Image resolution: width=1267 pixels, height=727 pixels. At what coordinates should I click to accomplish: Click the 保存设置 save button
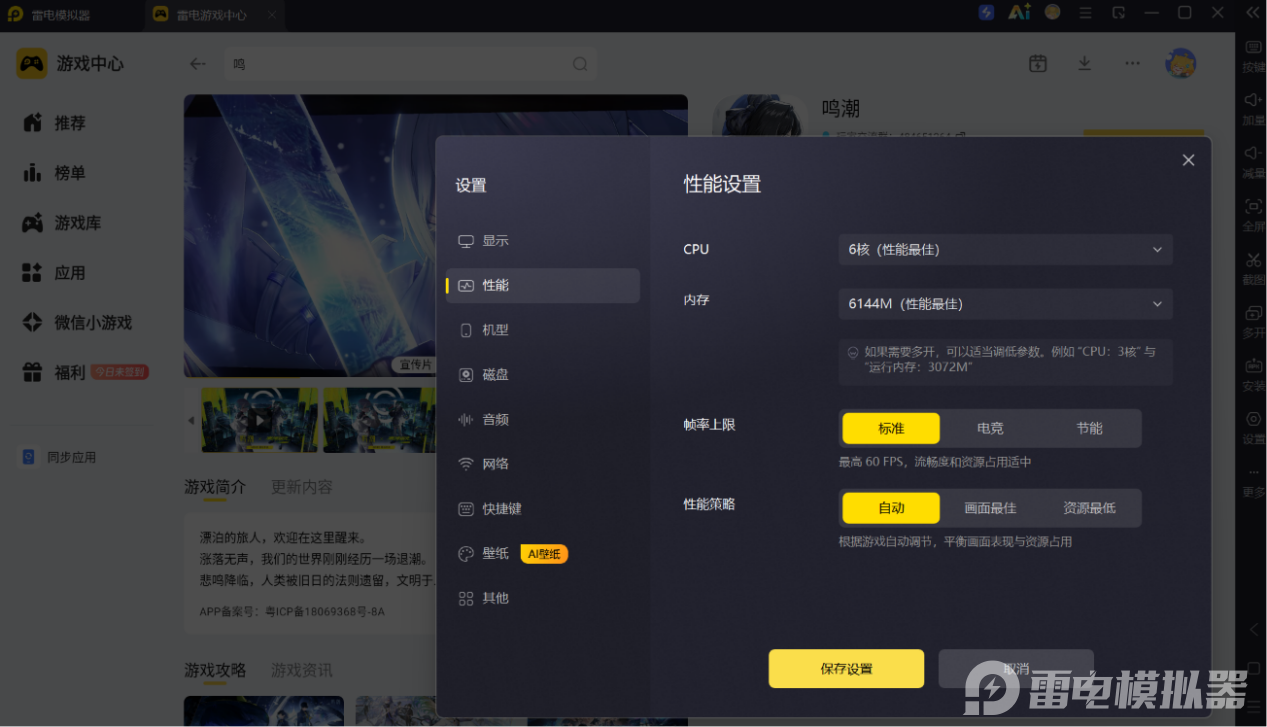coord(846,669)
